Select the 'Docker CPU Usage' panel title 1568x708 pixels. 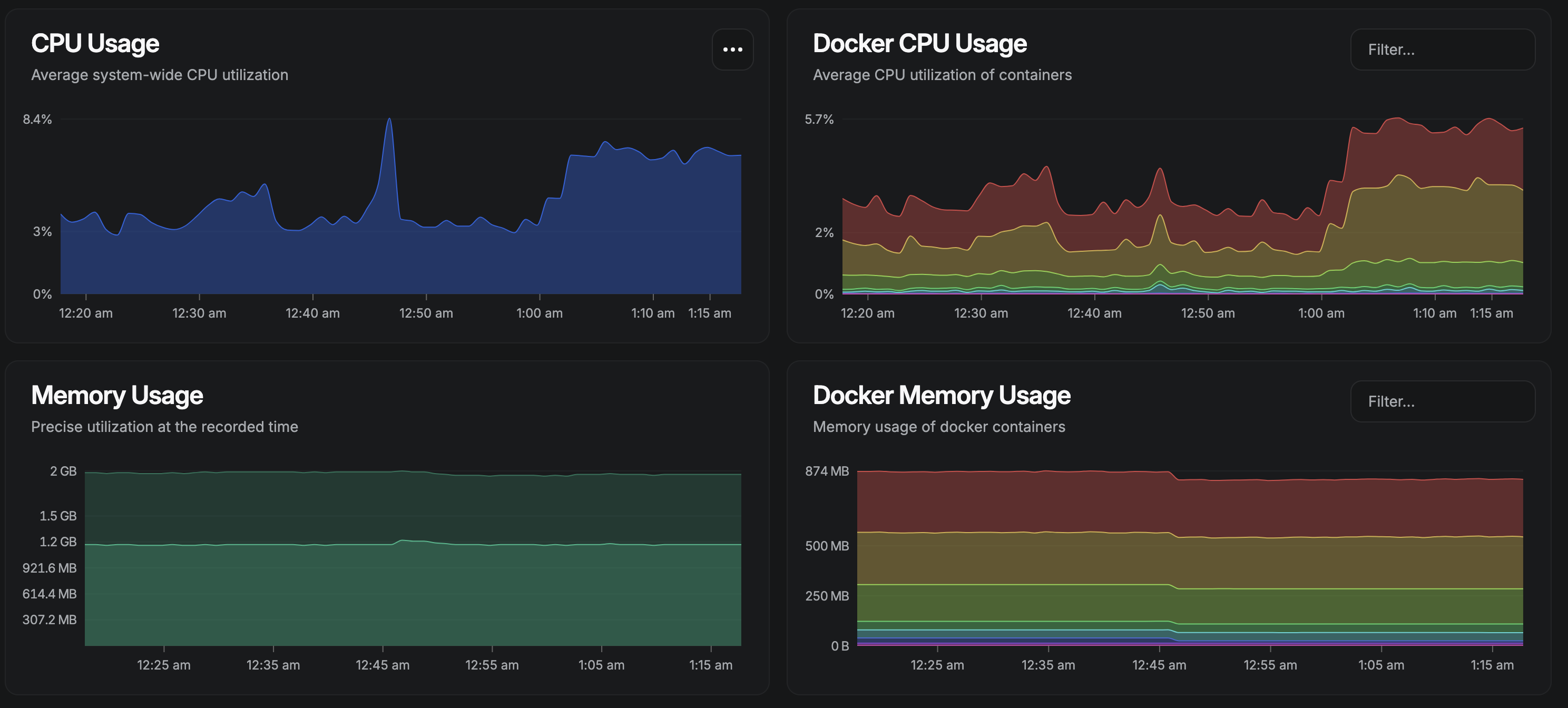coord(919,43)
